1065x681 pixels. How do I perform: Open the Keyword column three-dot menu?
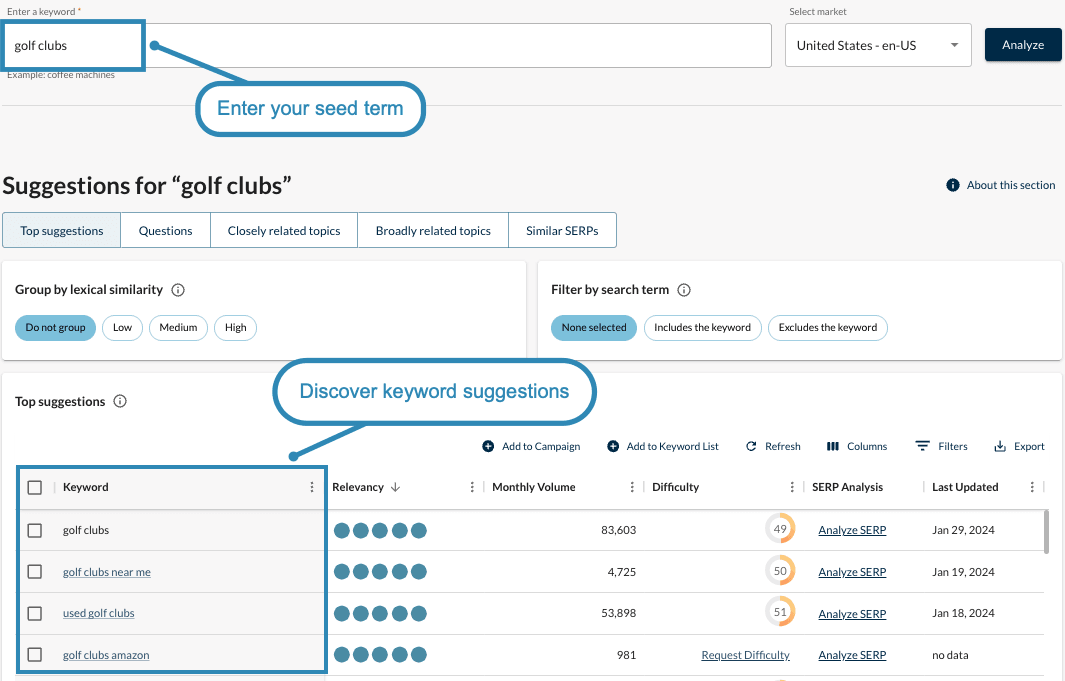tap(311, 487)
